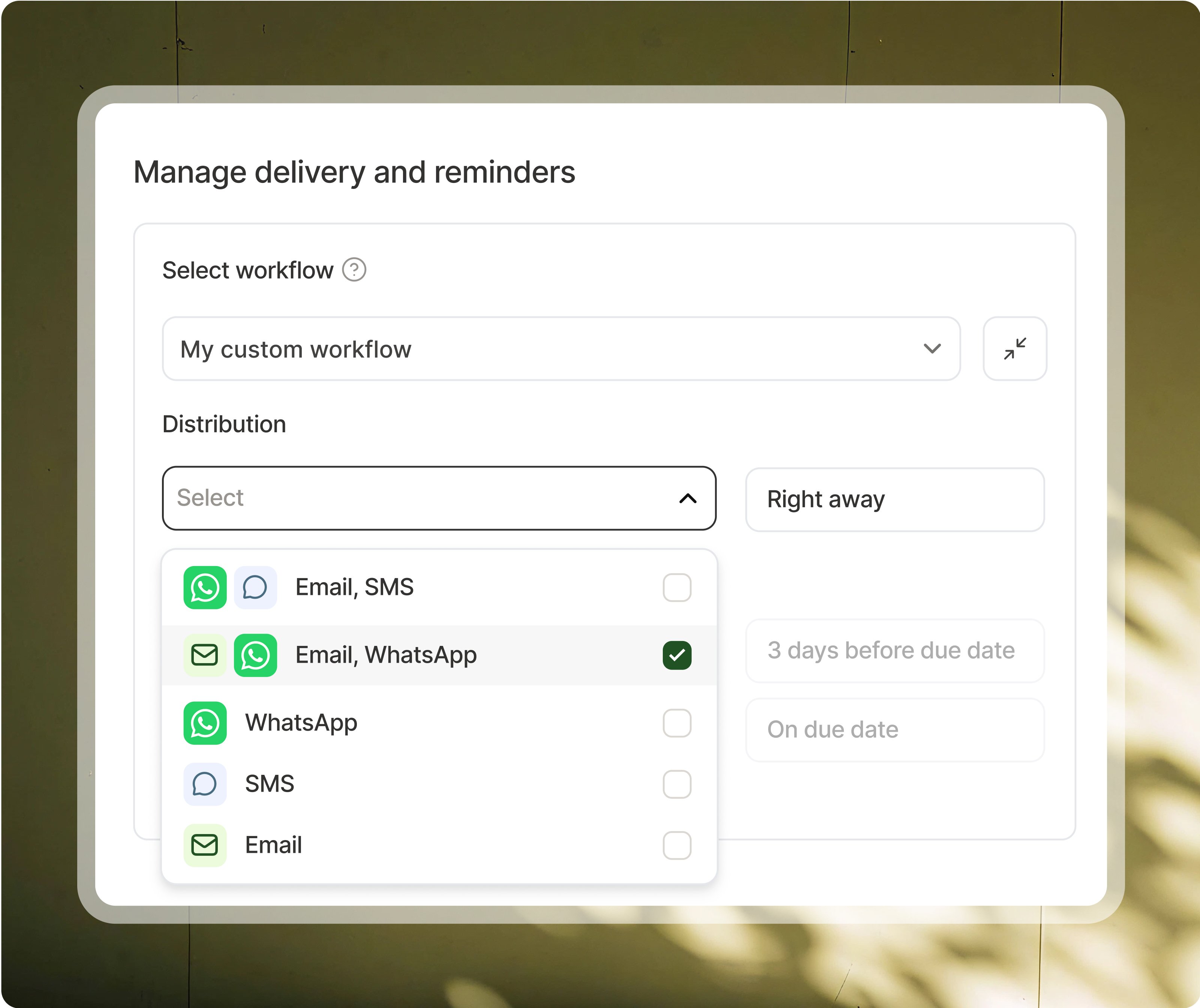Click the SMS option's speech bubble icon
Image resolution: width=1200 pixels, height=1008 pixels.
click(x=205, y=784)
